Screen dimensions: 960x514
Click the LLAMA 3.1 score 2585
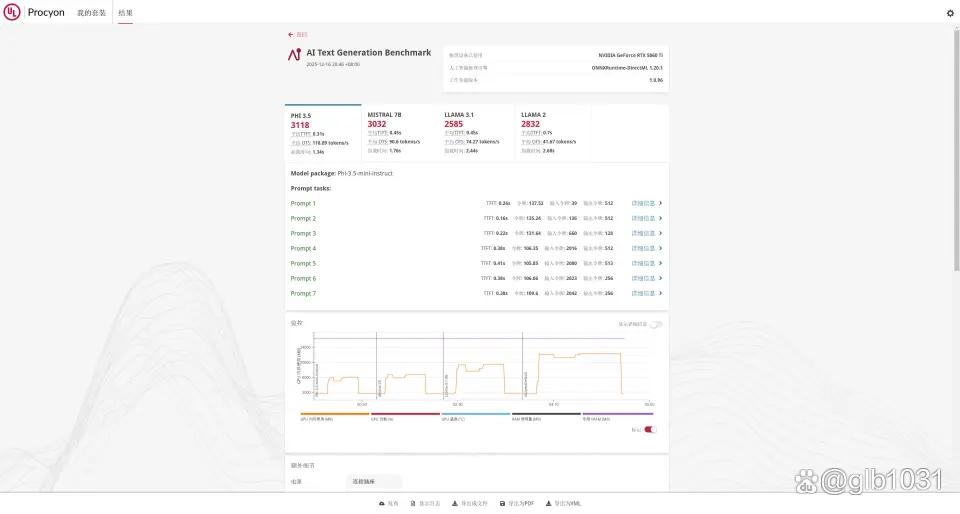pos(454,124)
